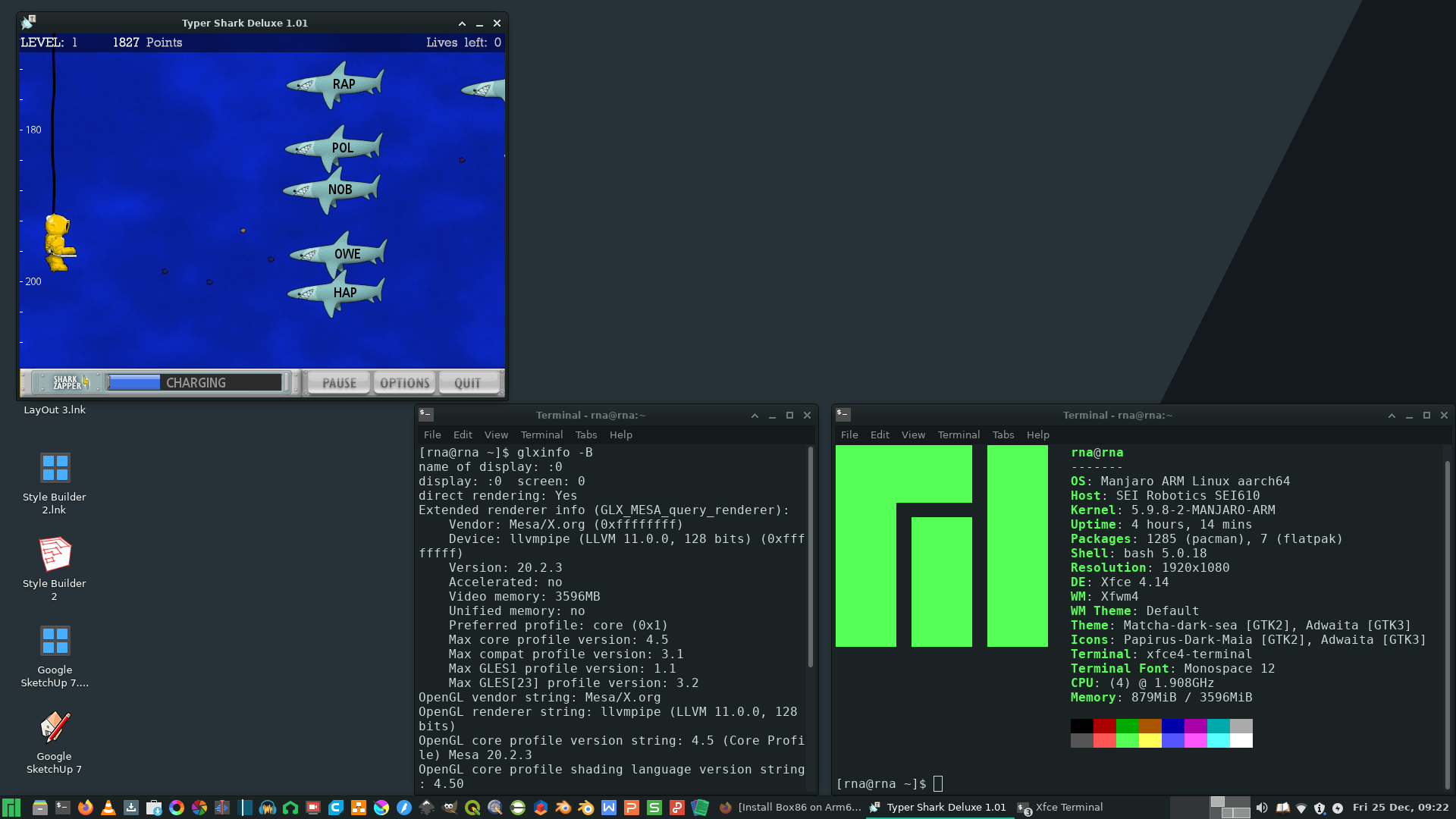Open the blue C application icon

[336, 808]
